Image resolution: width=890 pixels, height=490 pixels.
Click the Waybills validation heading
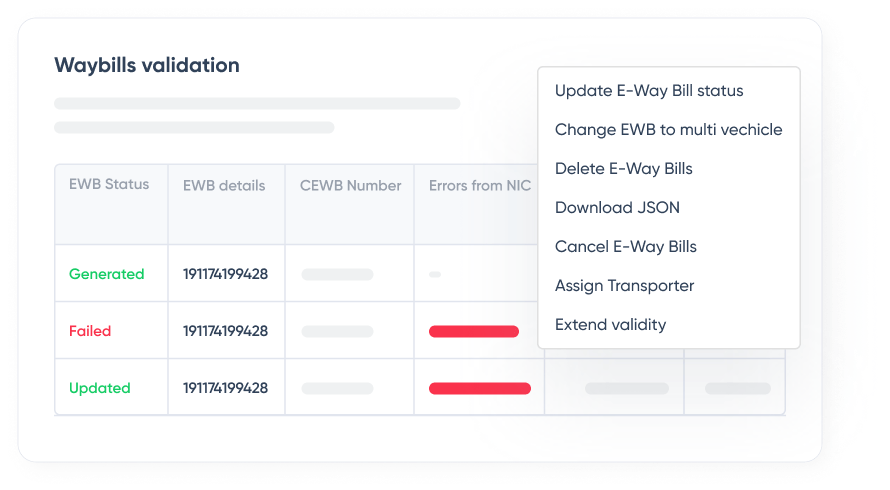(147, 66)
